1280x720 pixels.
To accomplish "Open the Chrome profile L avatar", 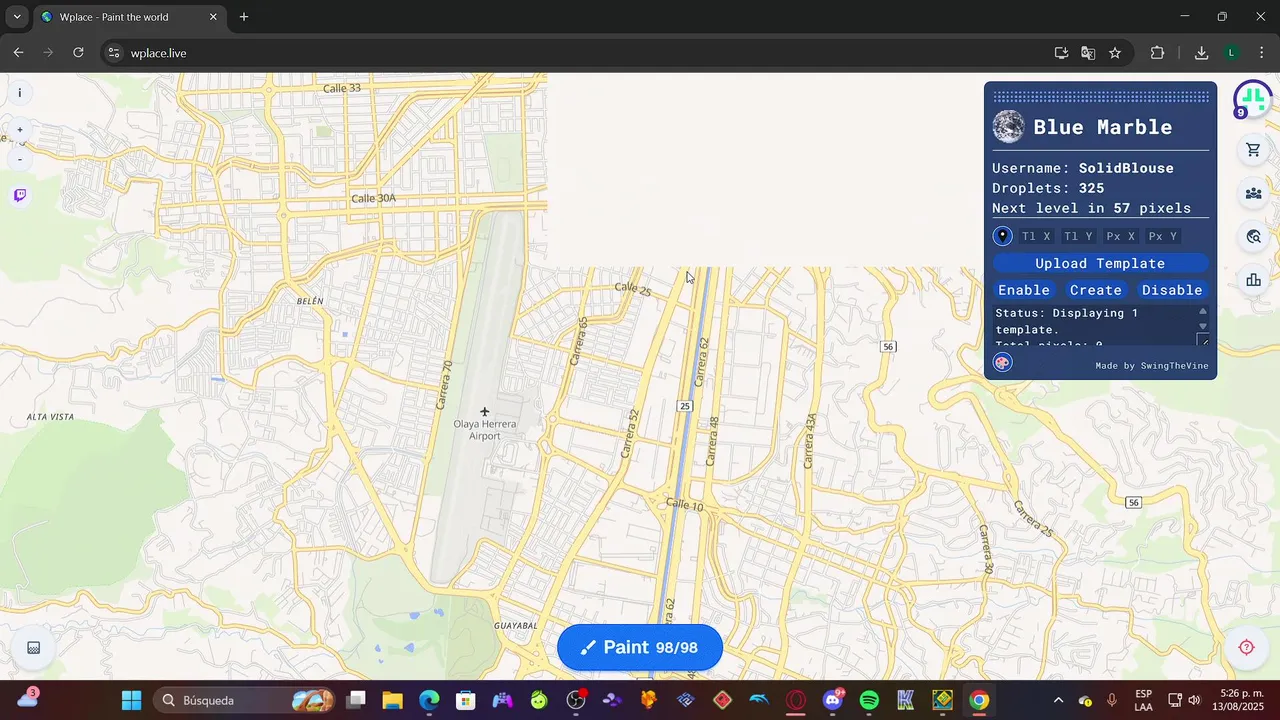I will pyautogui.click(x=1232, y=53).
